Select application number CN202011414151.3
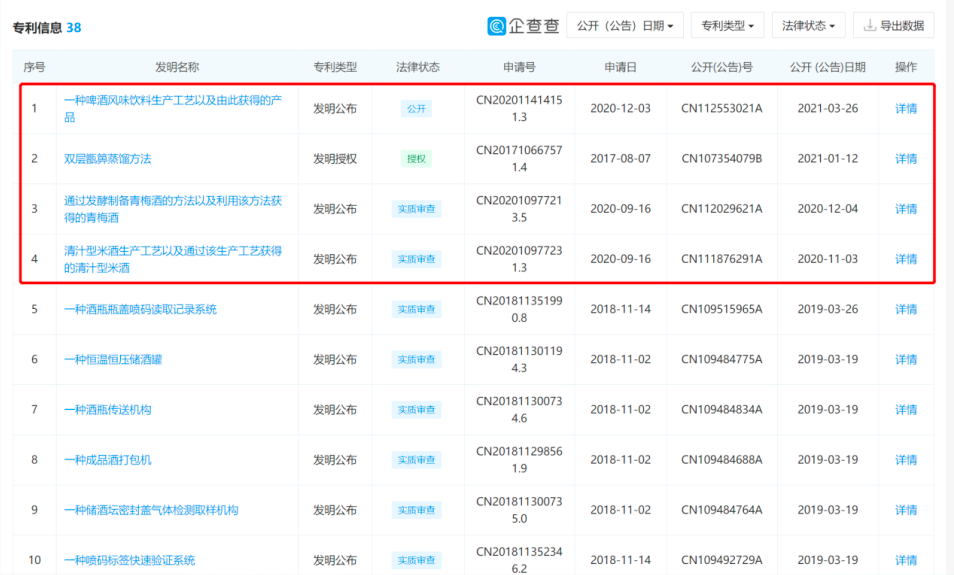Screen dimensions: 954x575 519,108
